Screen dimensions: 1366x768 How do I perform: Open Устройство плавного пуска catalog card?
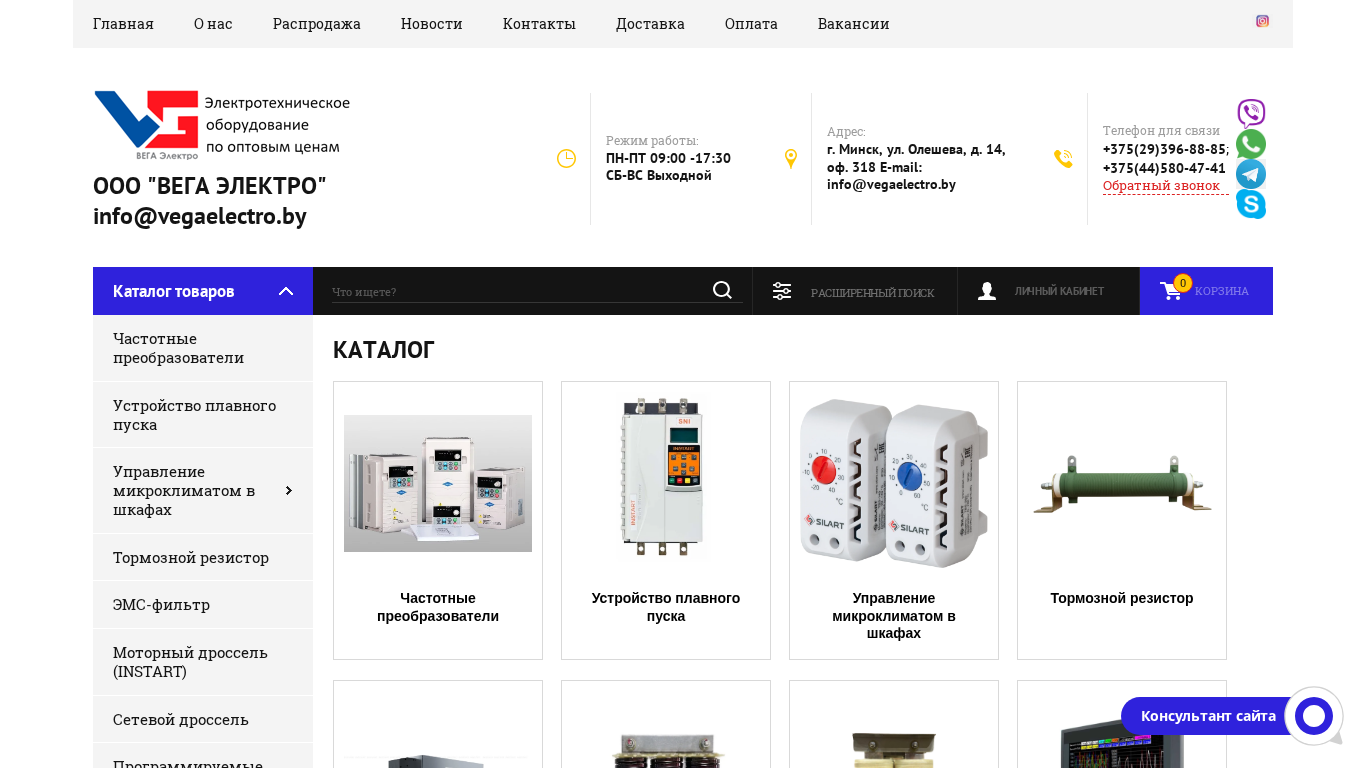pyautogui.click(x=666, y=520)
